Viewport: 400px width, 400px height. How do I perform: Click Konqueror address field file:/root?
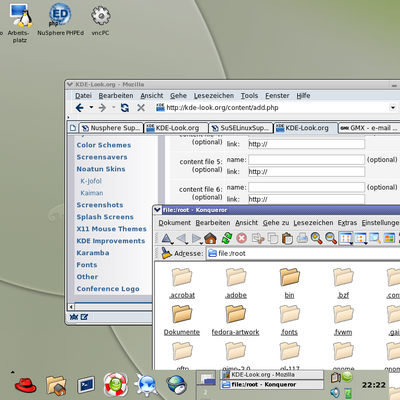tap(303, 253)
